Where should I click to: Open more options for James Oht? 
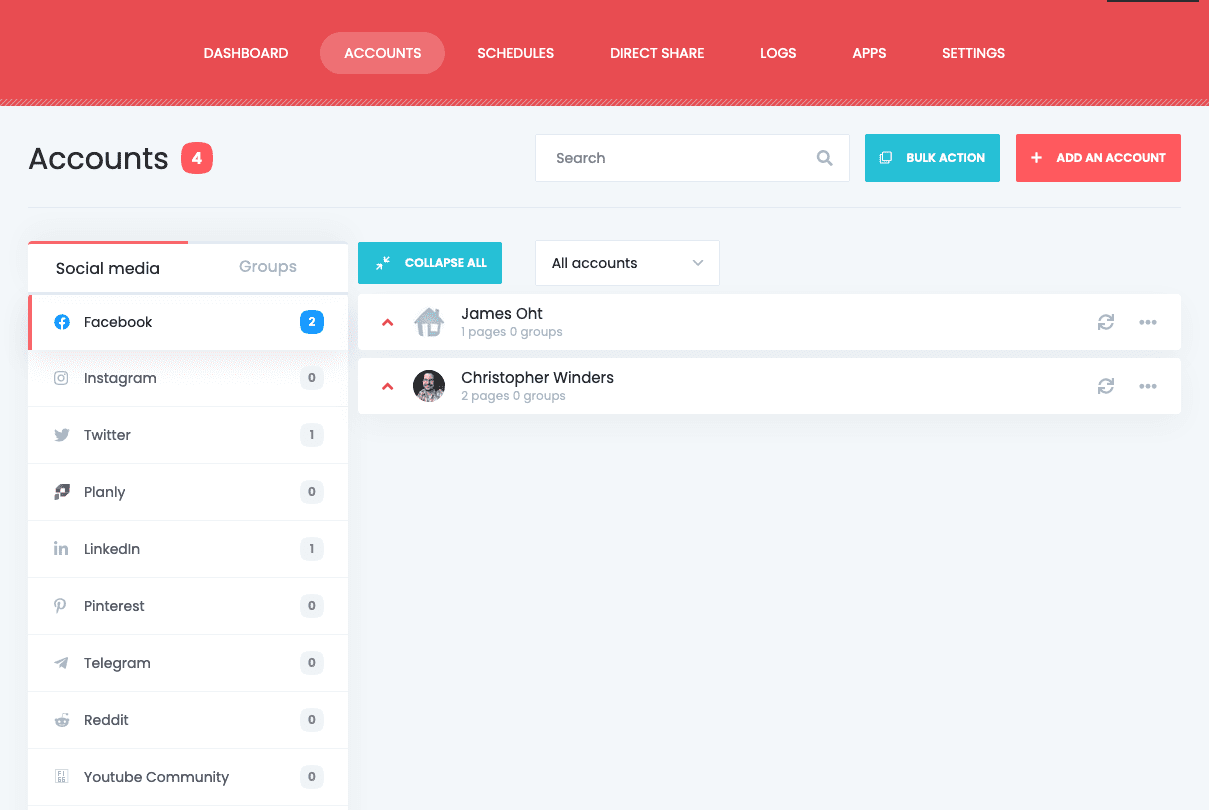[x=1148, y=322]
